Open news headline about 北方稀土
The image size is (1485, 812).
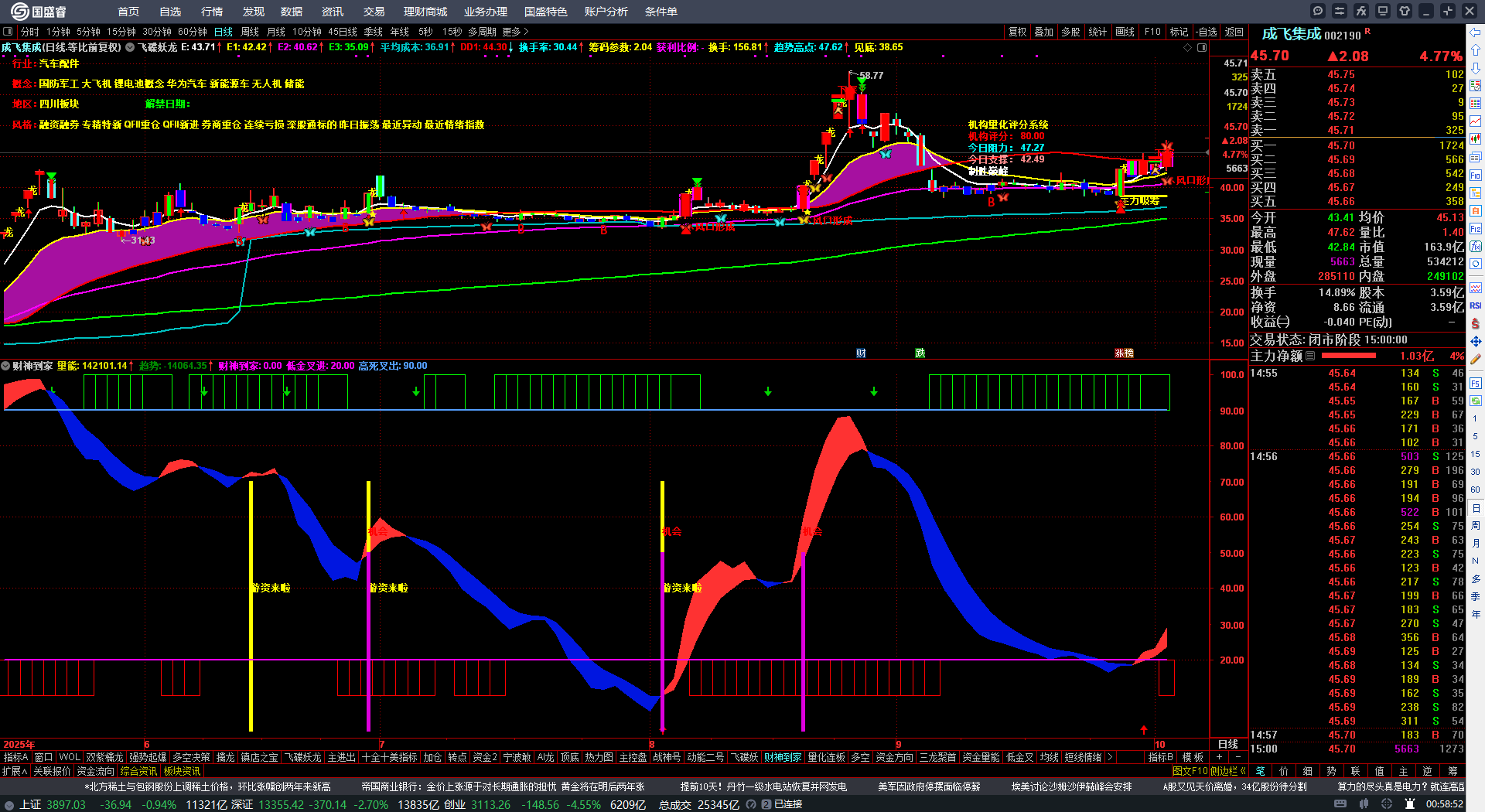click(207, 786)
